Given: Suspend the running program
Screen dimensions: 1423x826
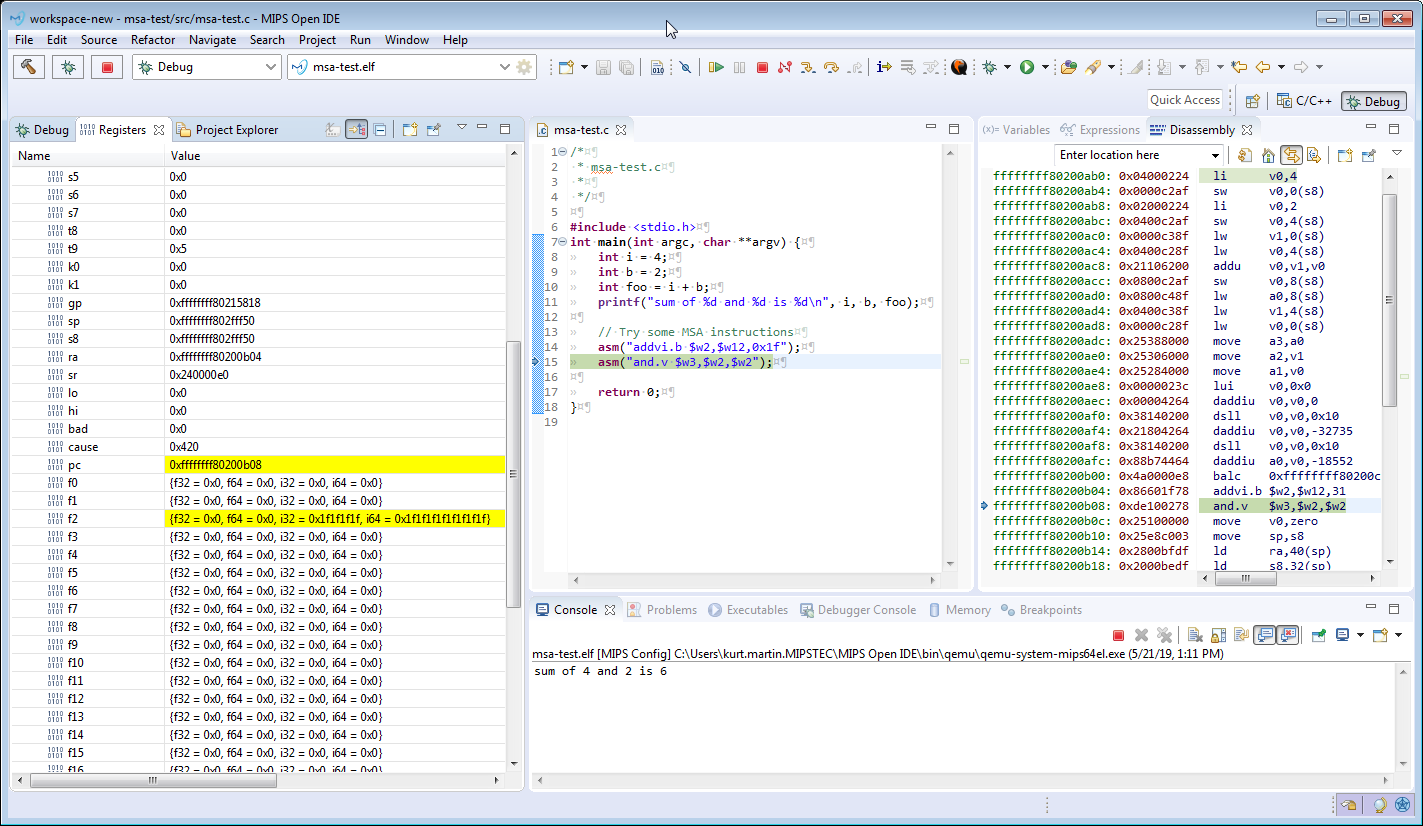Looking at the screenshot, I should pyautogui.click(x=740, y=66).
